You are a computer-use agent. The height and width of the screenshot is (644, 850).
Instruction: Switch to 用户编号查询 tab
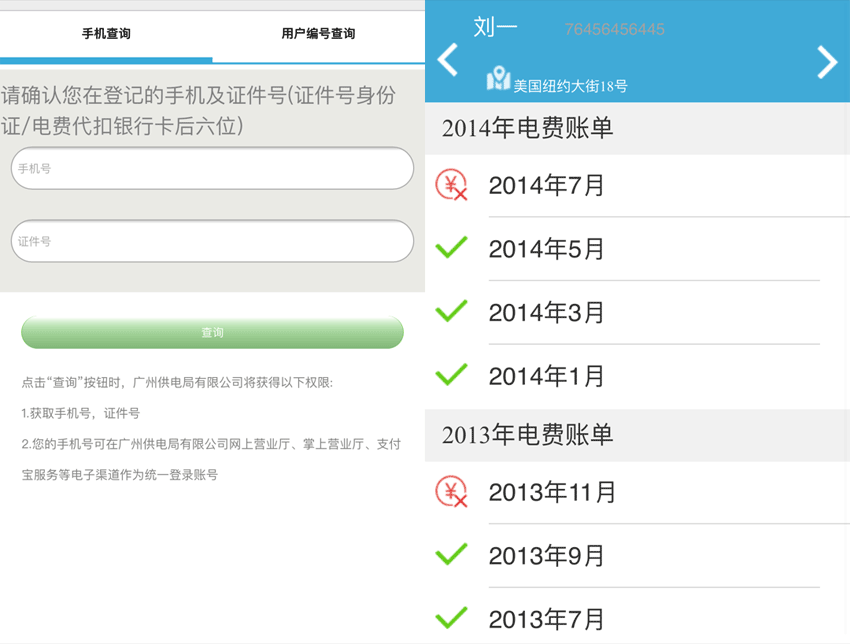coord(318,34)
